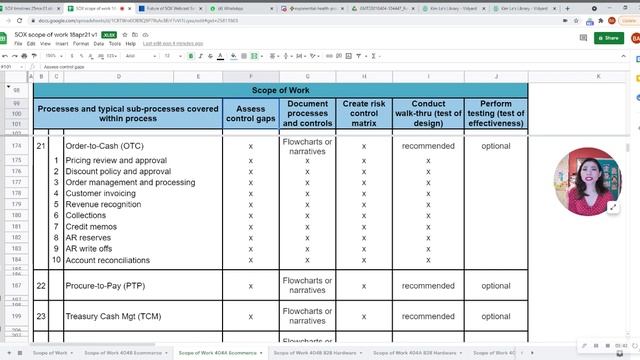640x360 pixels.
Task: Format selection as currency
Action: tap(72, 56)
